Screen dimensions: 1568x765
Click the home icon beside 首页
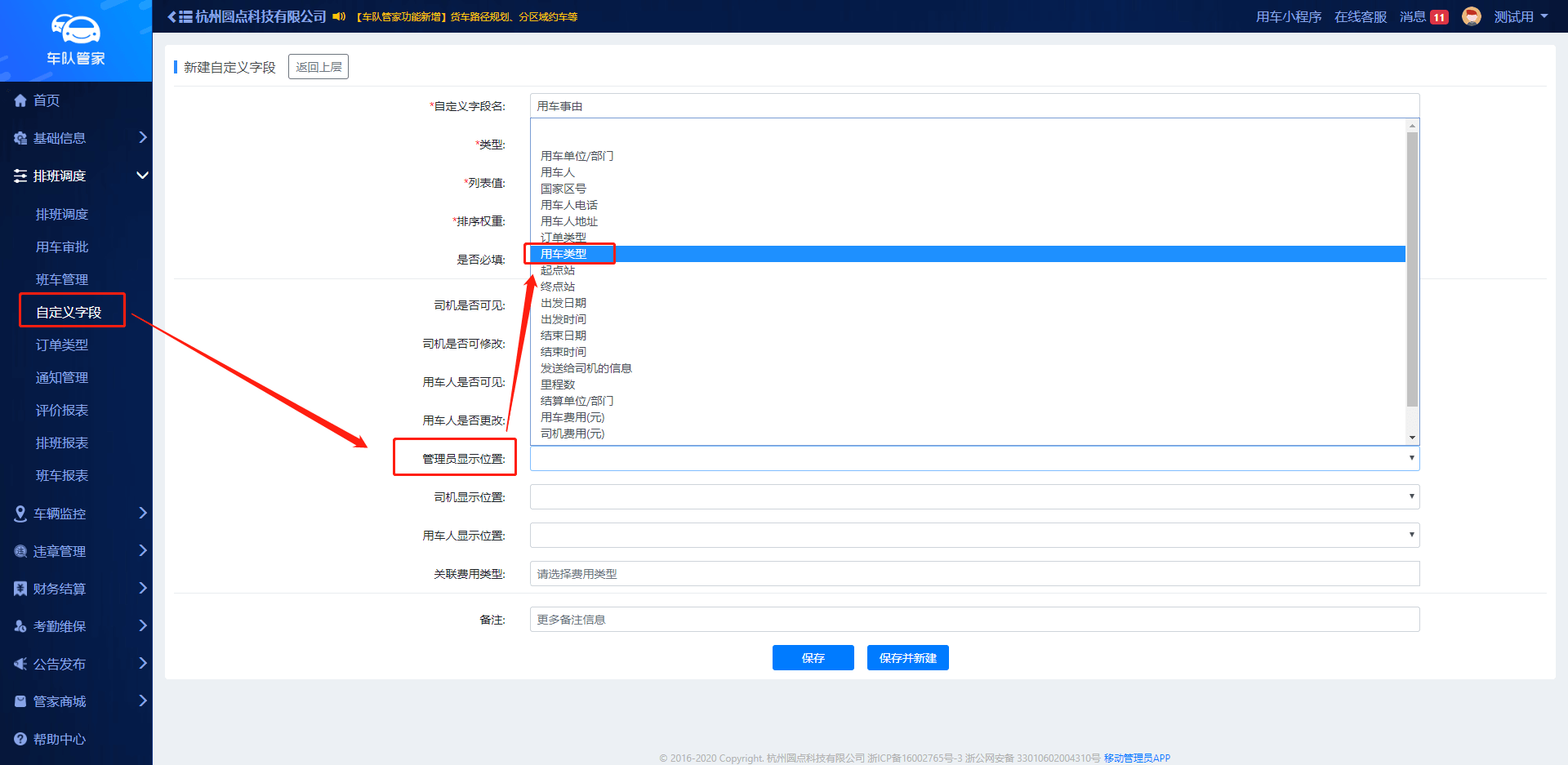pos(20,100)
